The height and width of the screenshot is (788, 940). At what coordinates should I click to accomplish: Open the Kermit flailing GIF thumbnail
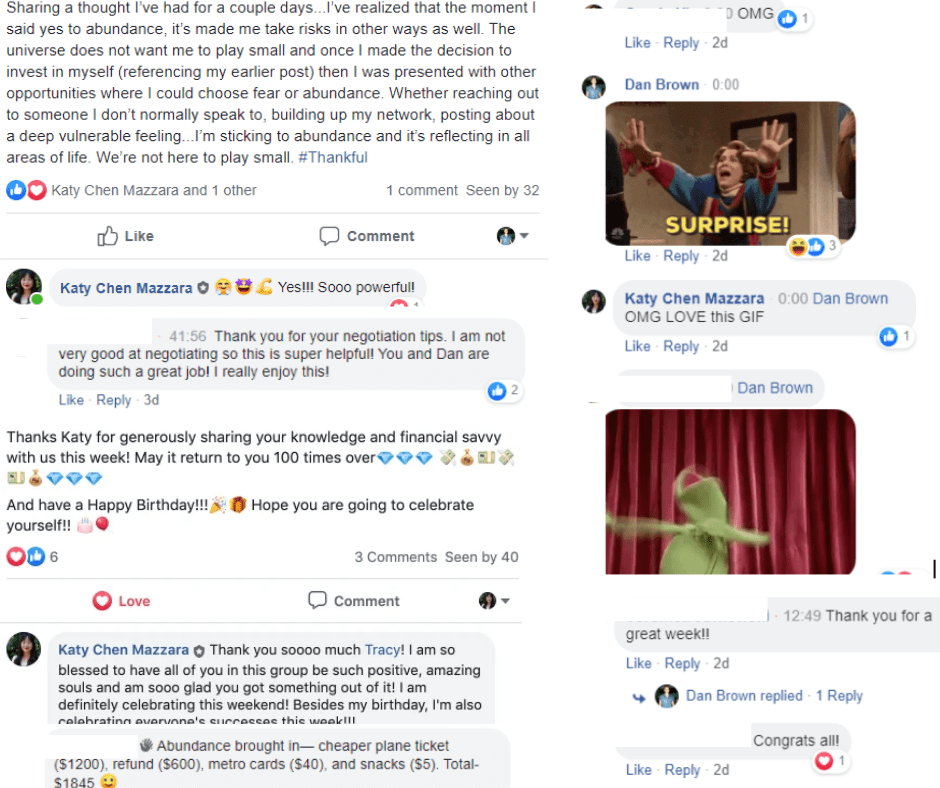730,492
